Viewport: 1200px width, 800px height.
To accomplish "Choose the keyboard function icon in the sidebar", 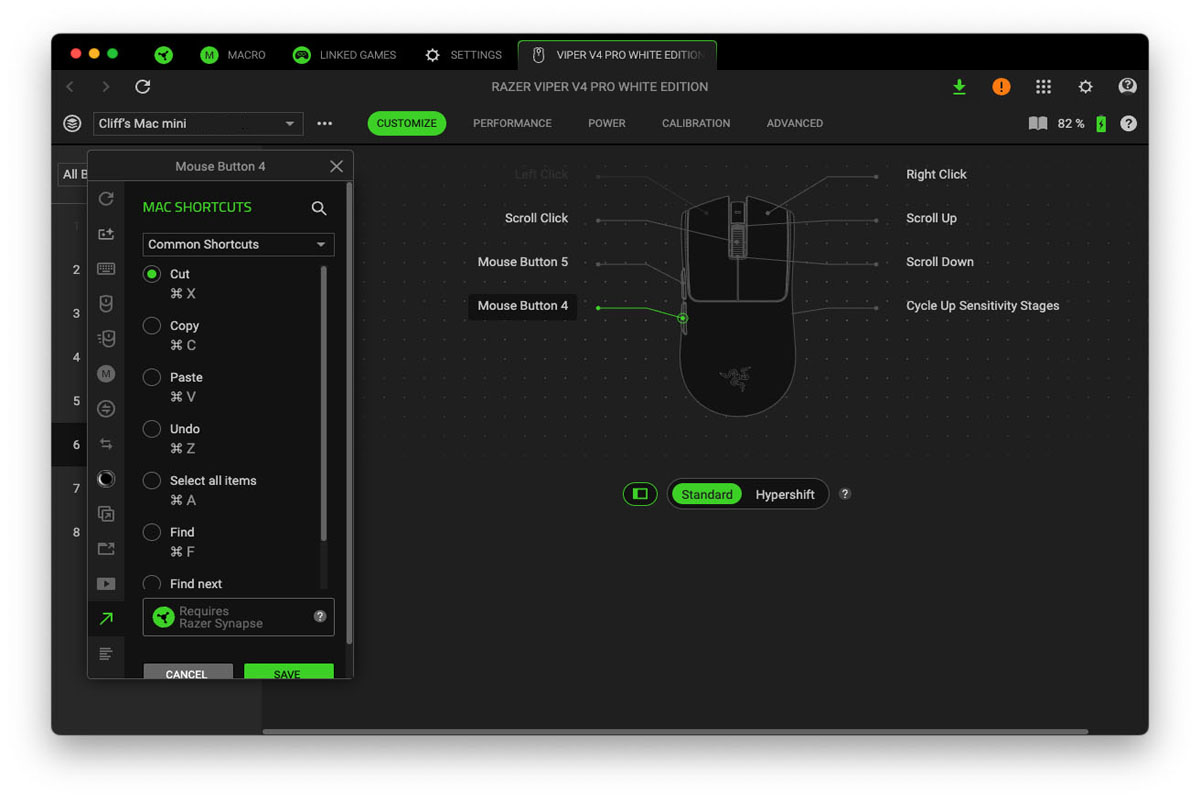I will [106, 269].
